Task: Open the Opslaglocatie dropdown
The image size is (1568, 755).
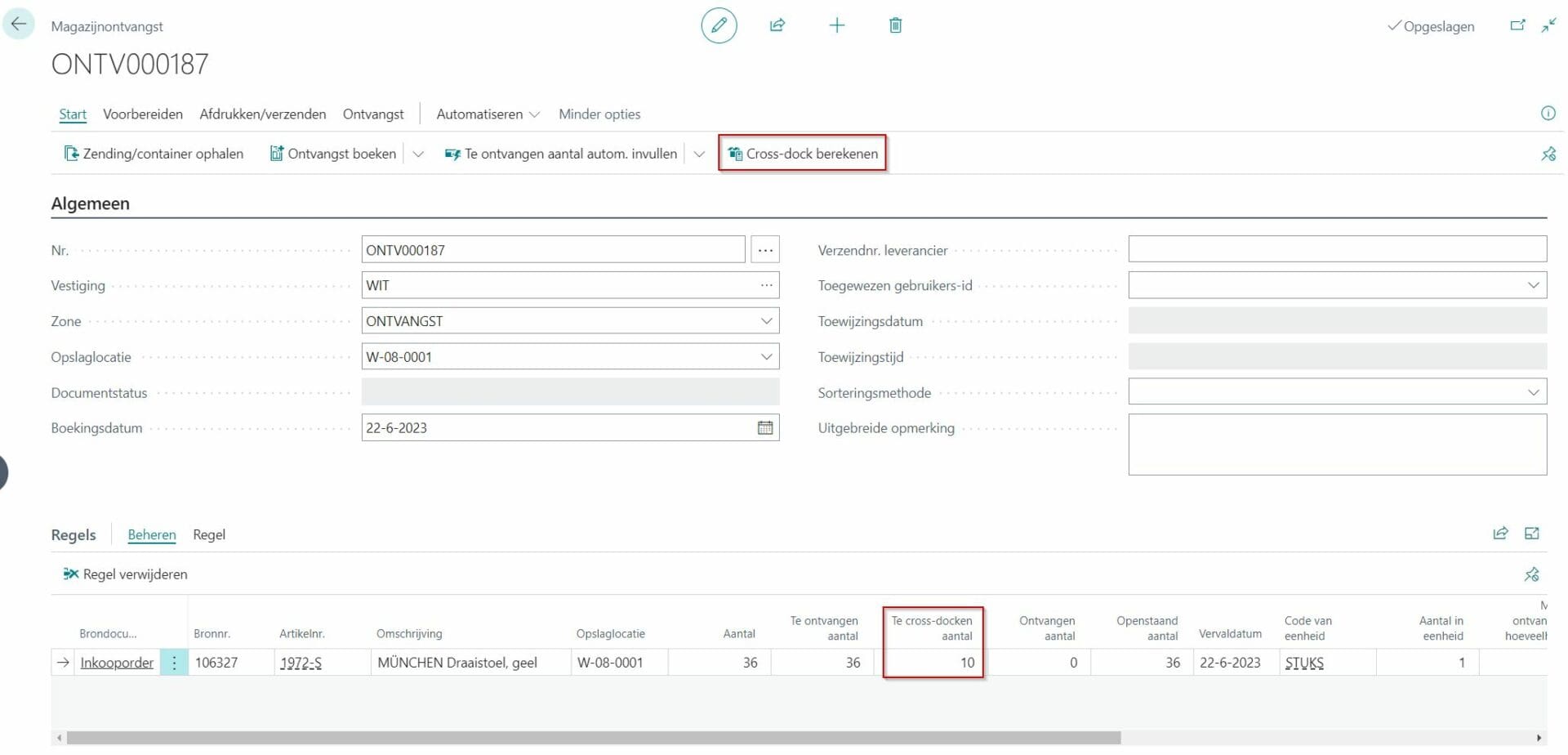Action: click(766, 356)
